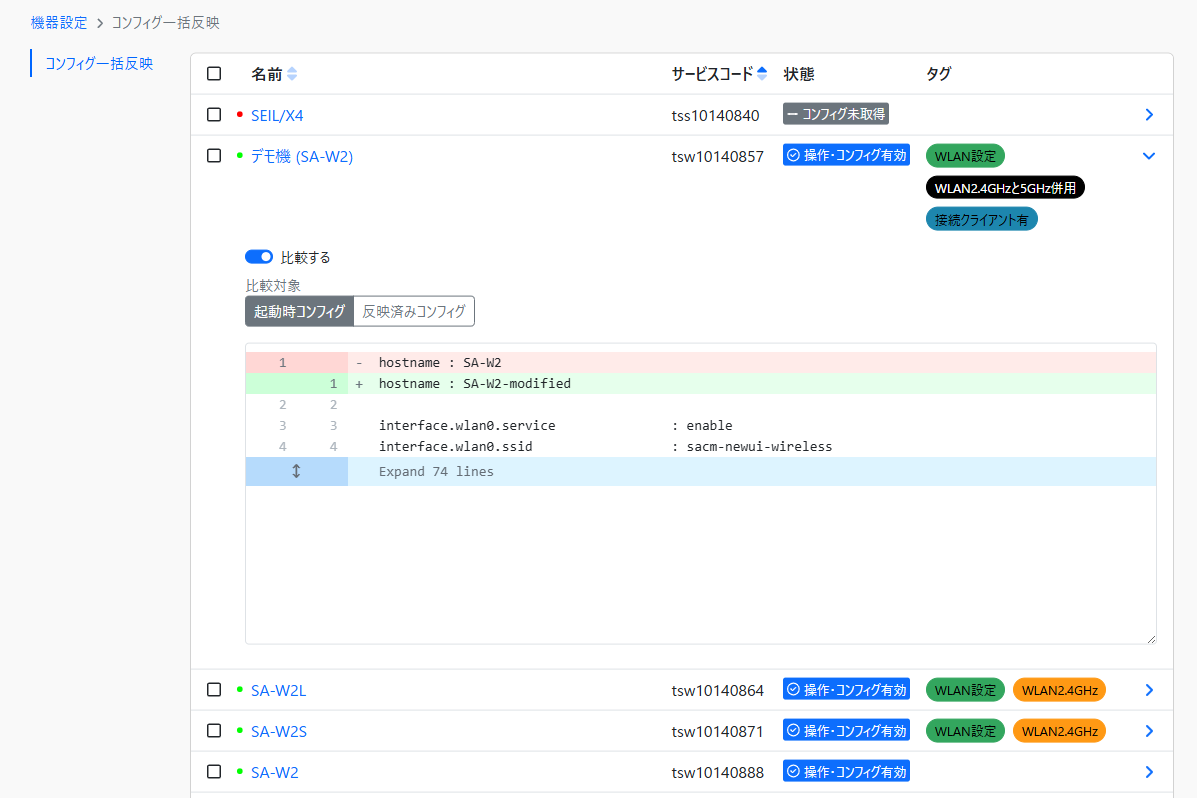This screenshot has height=798, width=1197.
Task: Grab the diff box resize handle
Action: tap(1150, 638)
